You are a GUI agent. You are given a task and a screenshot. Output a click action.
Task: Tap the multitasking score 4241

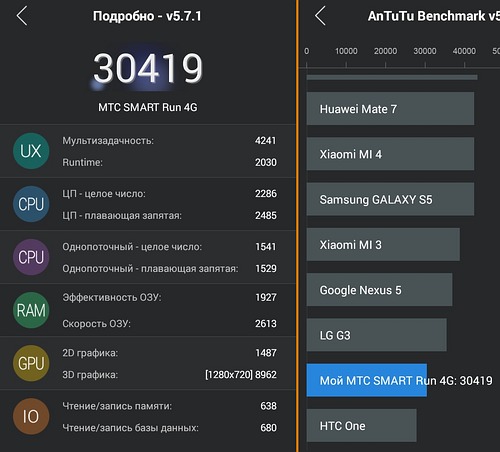266,141
